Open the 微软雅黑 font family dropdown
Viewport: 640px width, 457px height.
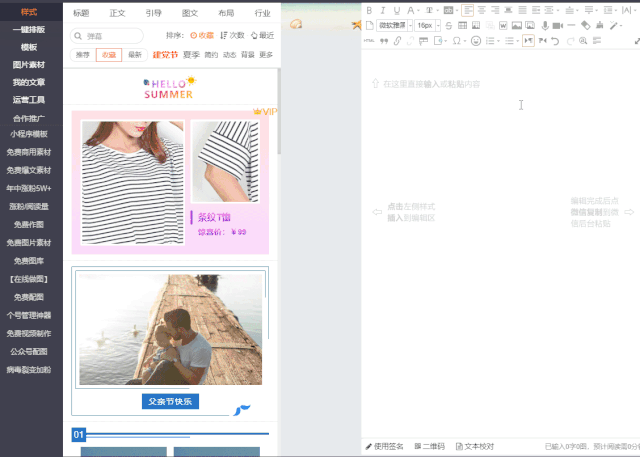[395, 25]
